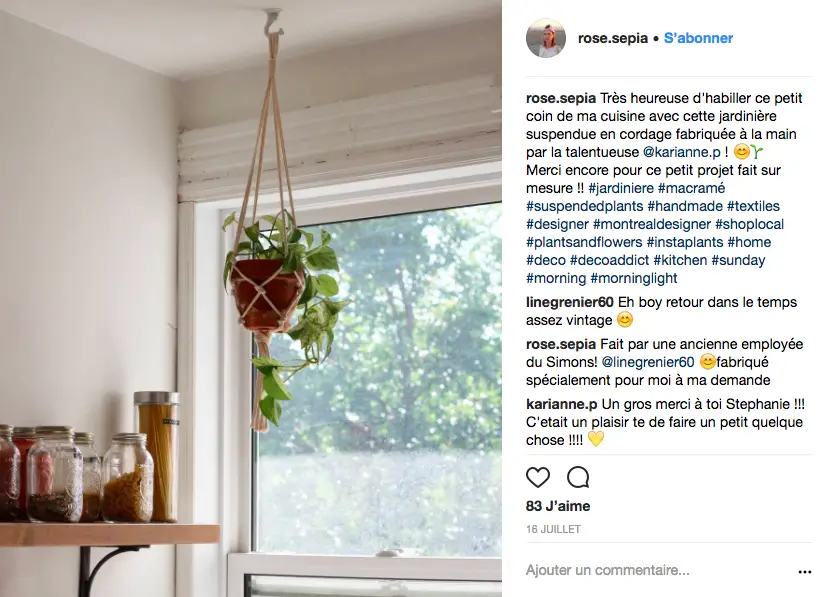The width and height of the screenshot is (836, 597).
Task: Open the #montrealdesigner hashtag
Action: pyautogui.click(x=652, y=224)
